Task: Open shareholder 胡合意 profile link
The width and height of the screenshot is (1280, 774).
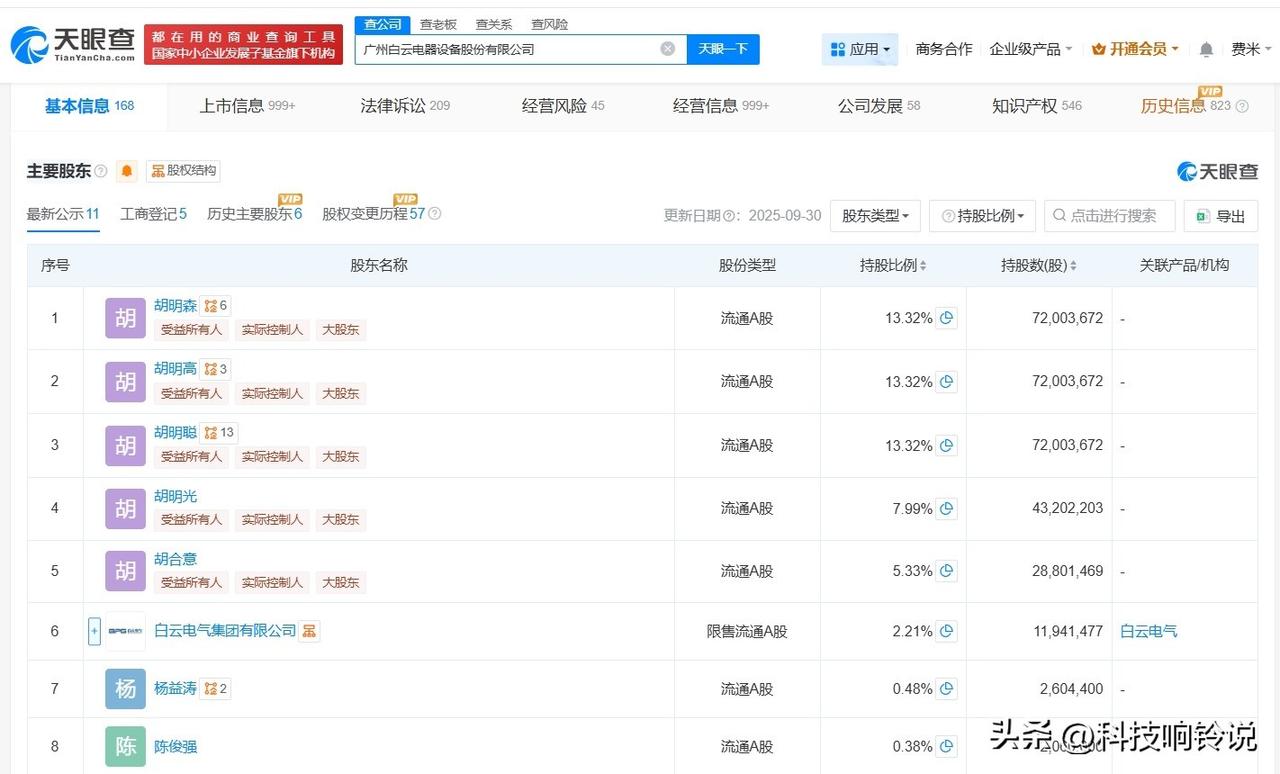Action: pos(175,559)
